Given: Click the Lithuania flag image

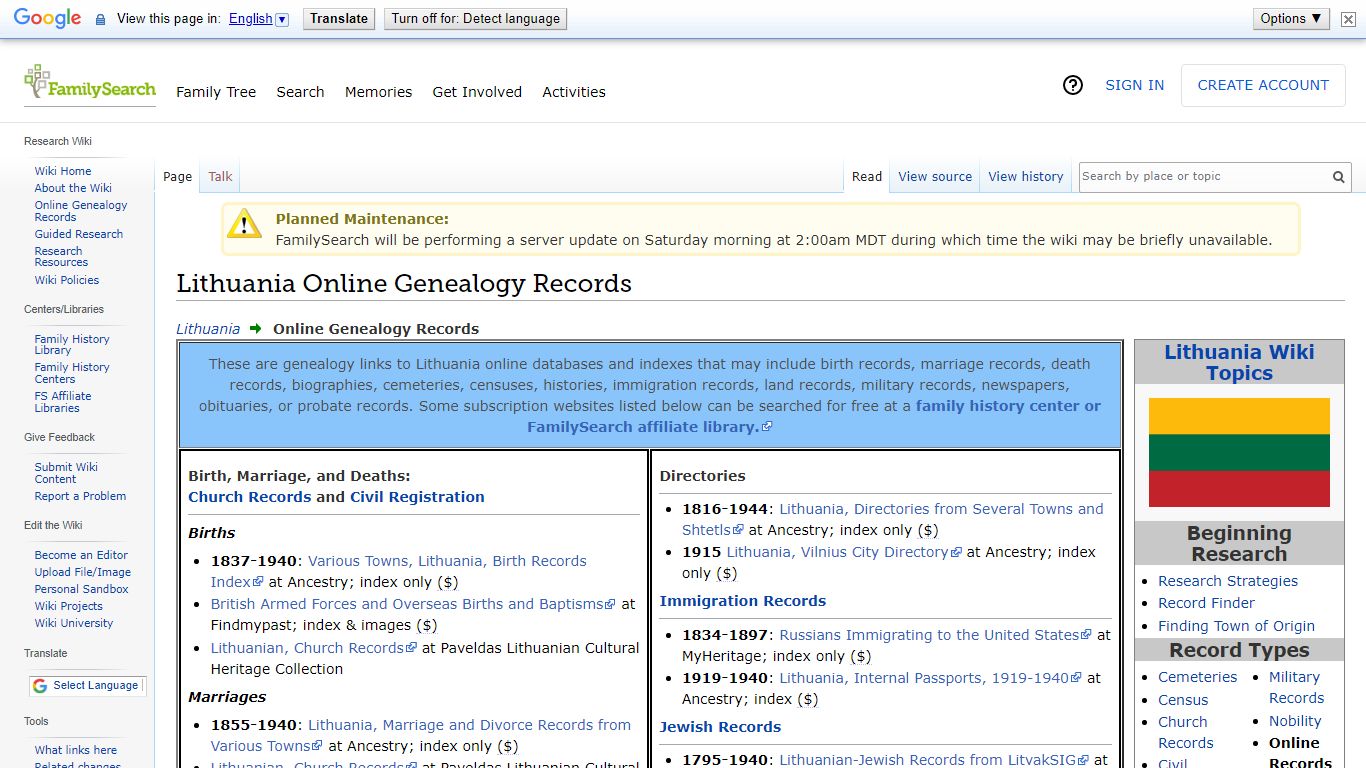Looking at the screenshot, I should (1239, 452).
